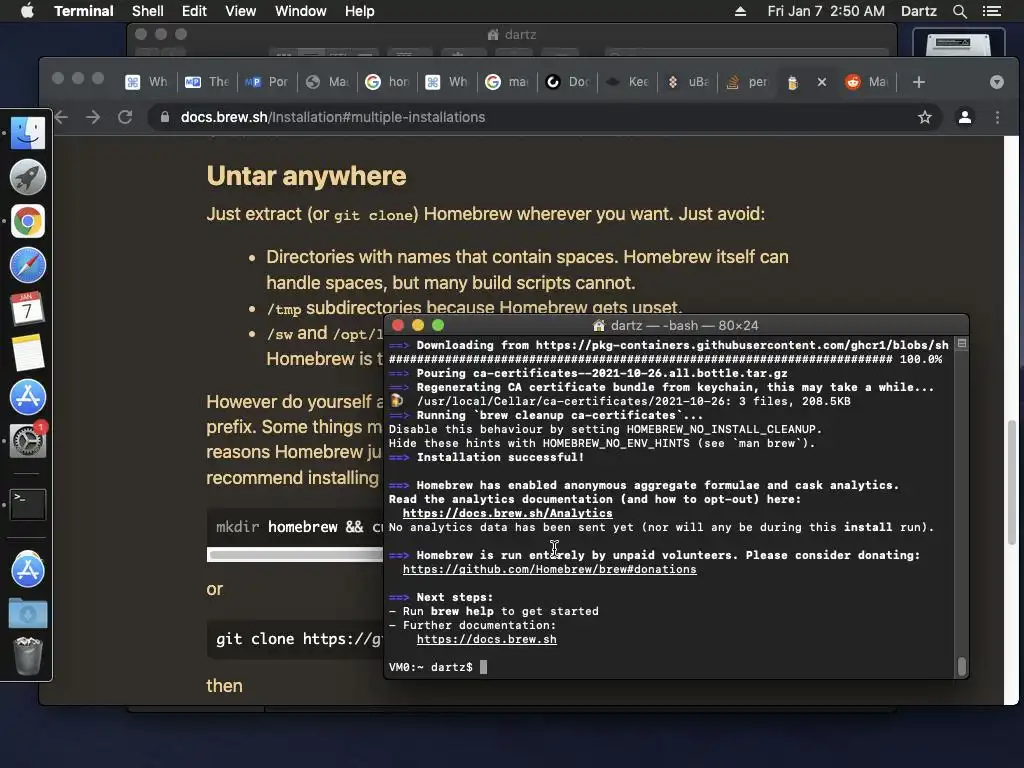Viewport: 1024px width, 768px height.
Task: Open the Shell menu
Action: 148,11
